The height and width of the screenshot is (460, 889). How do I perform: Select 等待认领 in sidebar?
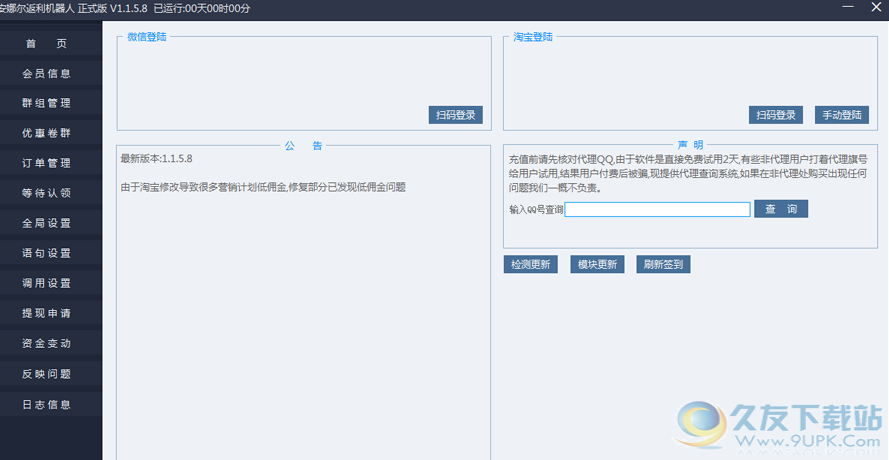[x=46, y=193]
